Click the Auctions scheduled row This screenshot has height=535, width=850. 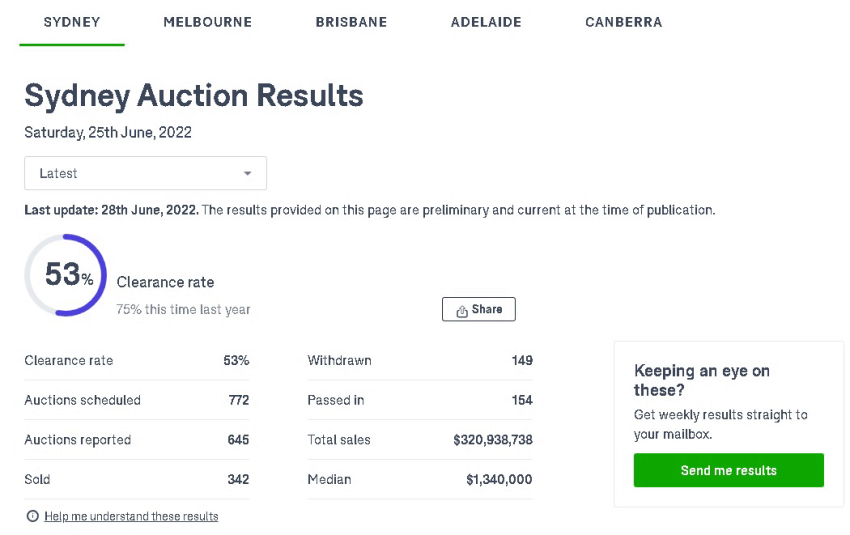(137, 400)
